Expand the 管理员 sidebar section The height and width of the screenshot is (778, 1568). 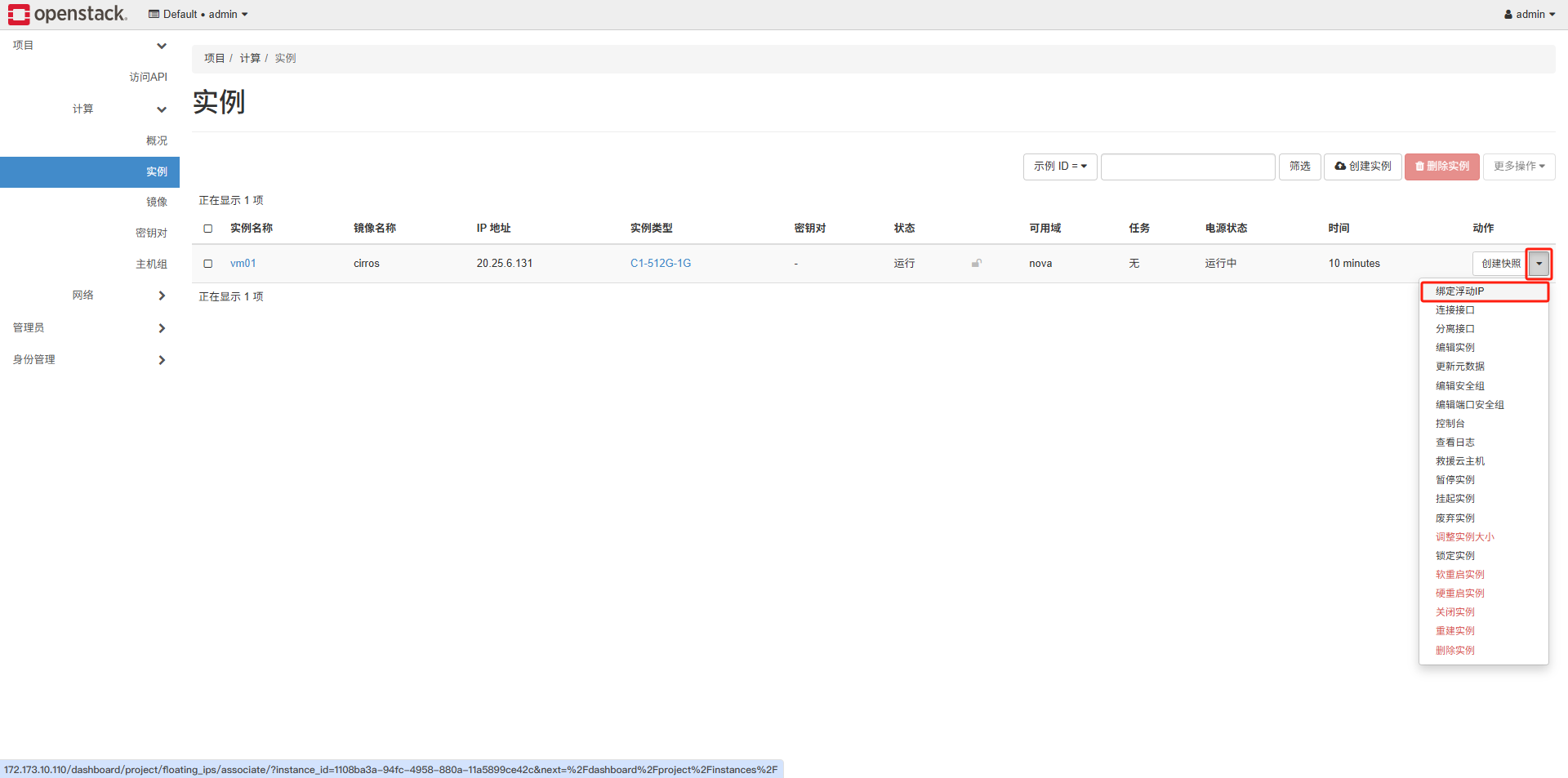click(x=90, y=328)
